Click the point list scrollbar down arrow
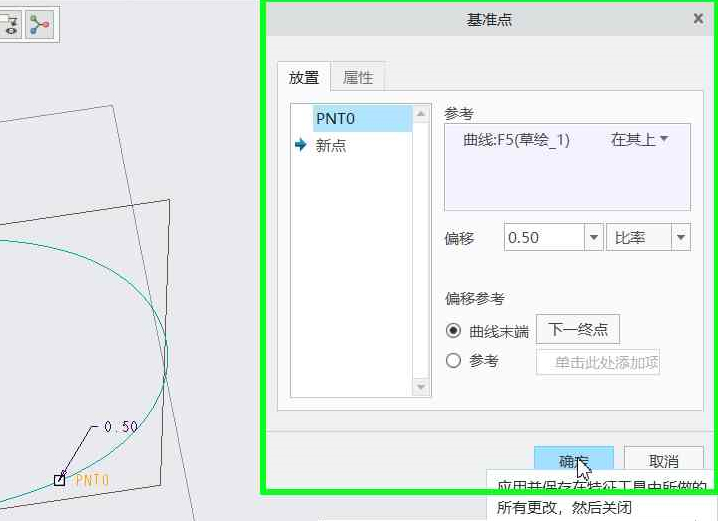Screen dimensions: 718x521 pos(420,387)
